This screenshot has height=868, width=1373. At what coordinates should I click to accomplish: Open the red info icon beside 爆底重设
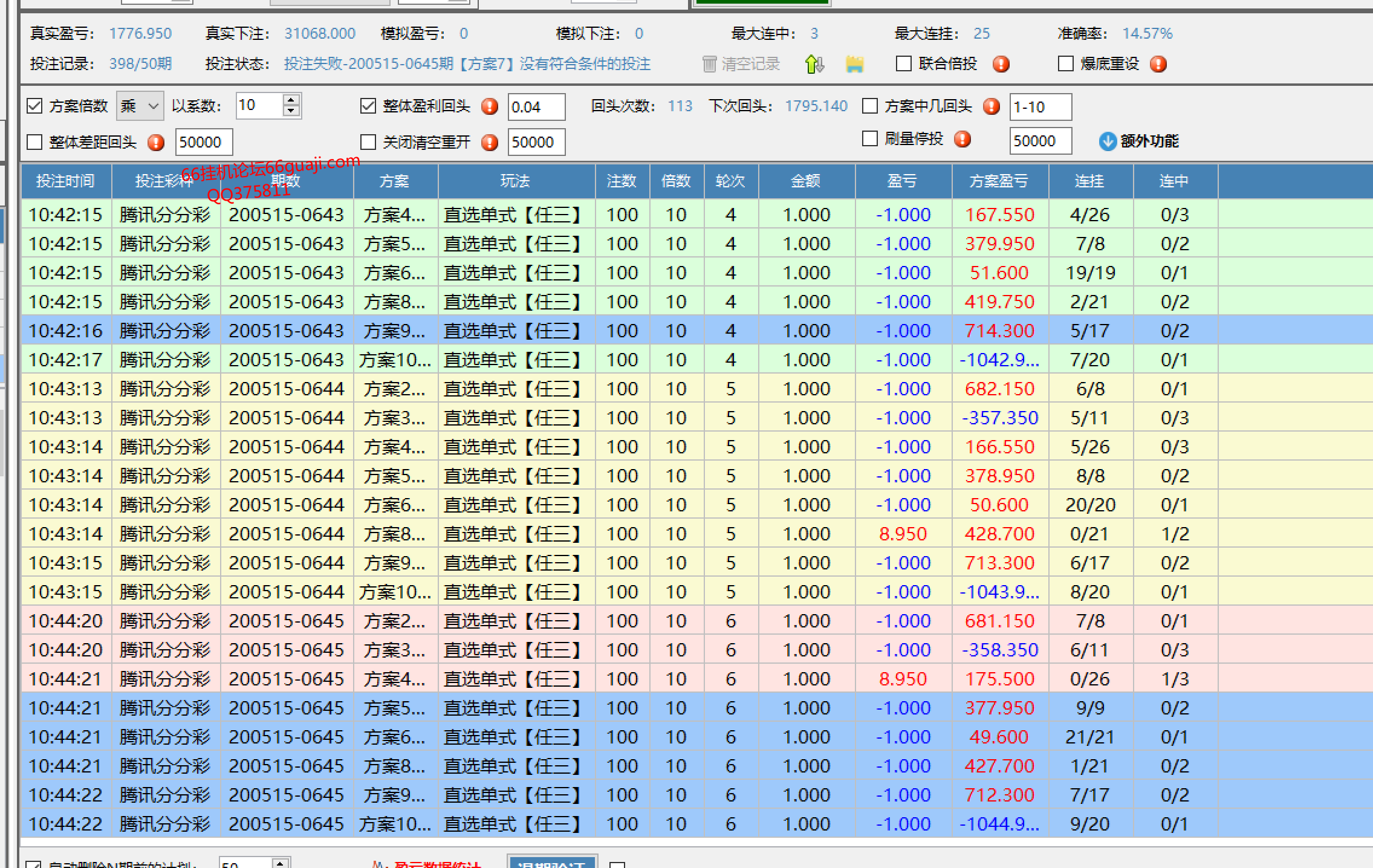coord(1158,64)
